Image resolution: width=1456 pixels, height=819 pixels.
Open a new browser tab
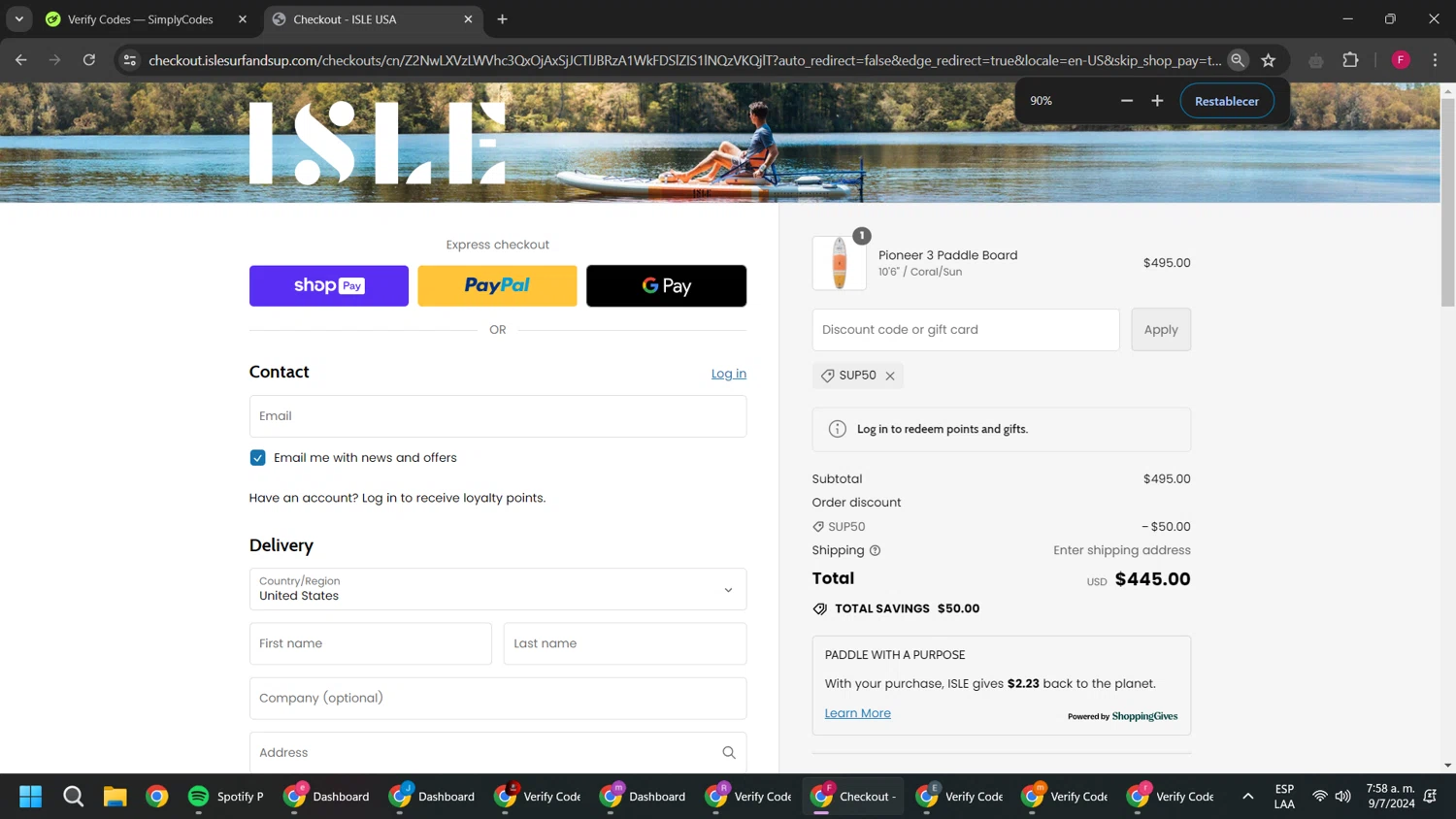click(x=502, y=19)
